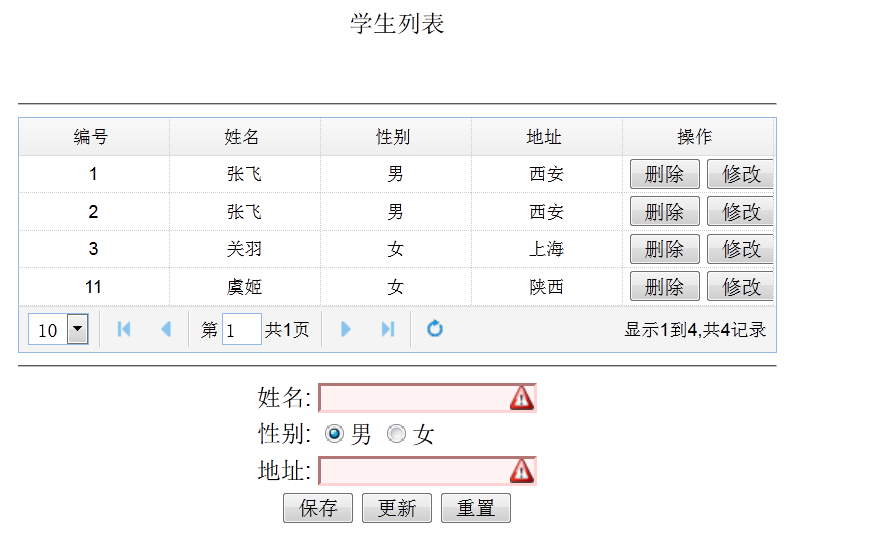Click the 保存 save button
Screen dimensions: 883x555
coord(318,508)
